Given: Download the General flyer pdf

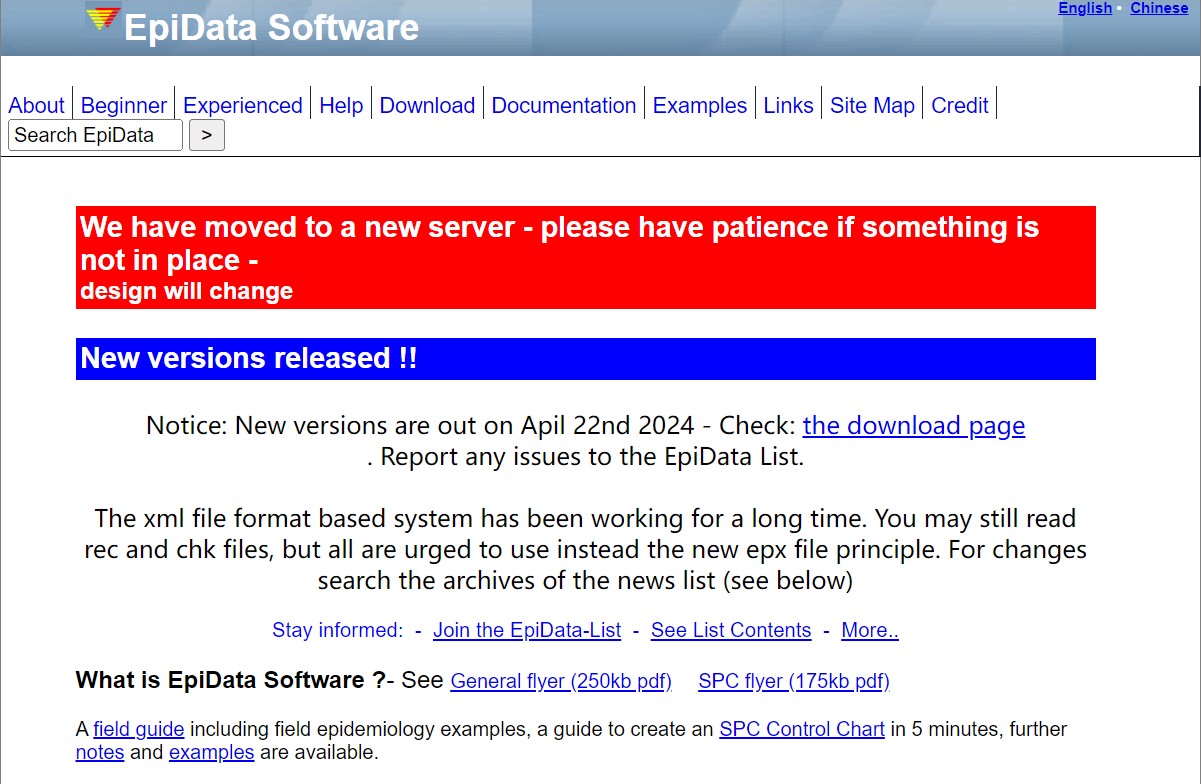Looking at the screenshot, I should pyautogui.click(x=561, y=682).
